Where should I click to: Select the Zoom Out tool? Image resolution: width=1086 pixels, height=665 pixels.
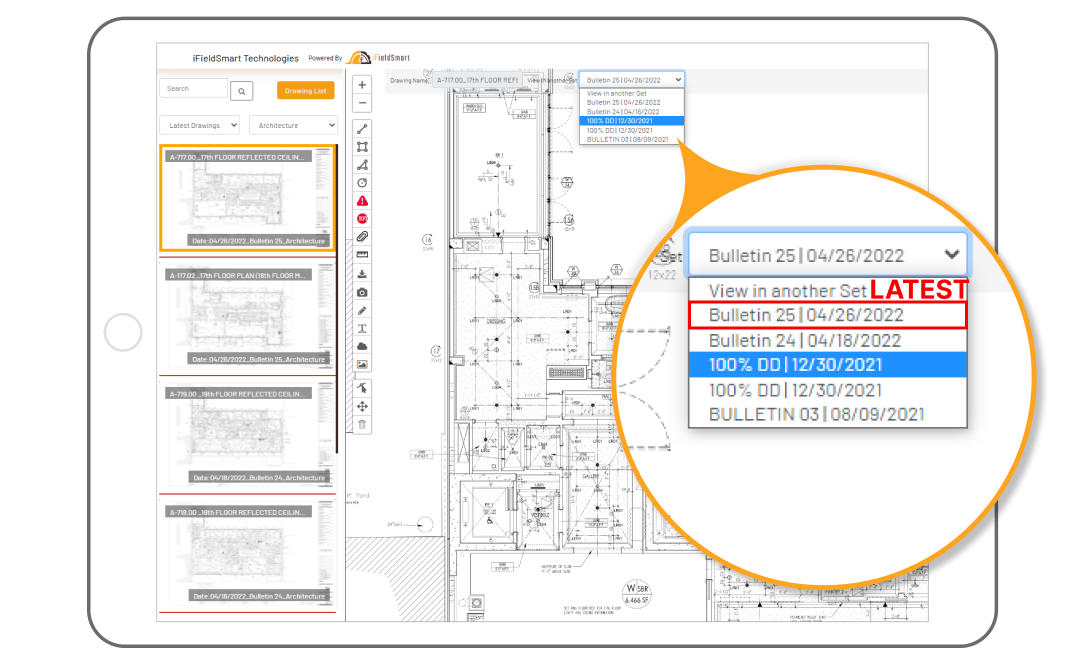(362, 103)
